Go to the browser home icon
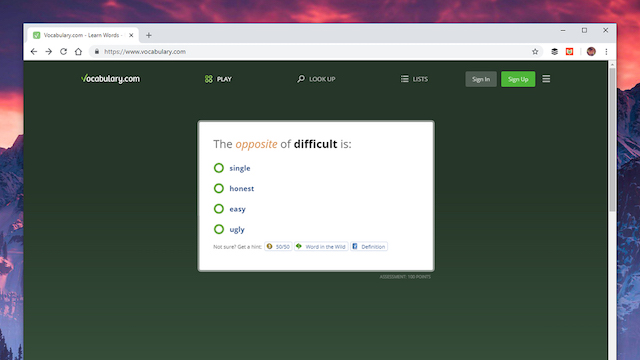The width and height of the screenshot is (640, 360). [x=78, y=52]
